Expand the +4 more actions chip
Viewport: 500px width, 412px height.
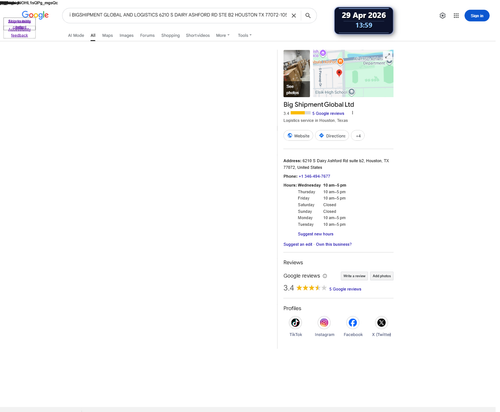[358, 136]
